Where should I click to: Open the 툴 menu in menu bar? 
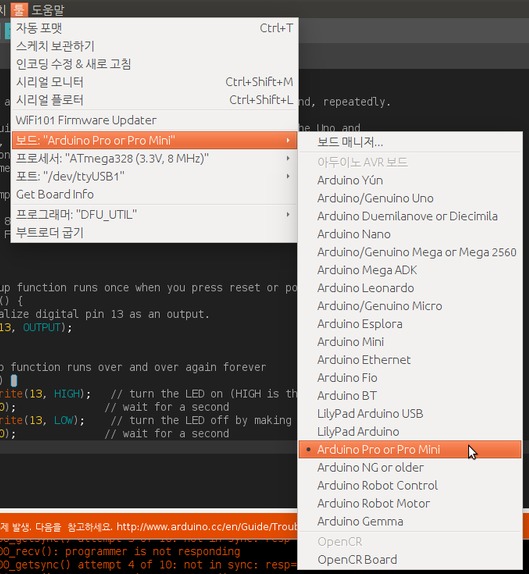pos(19,9)
